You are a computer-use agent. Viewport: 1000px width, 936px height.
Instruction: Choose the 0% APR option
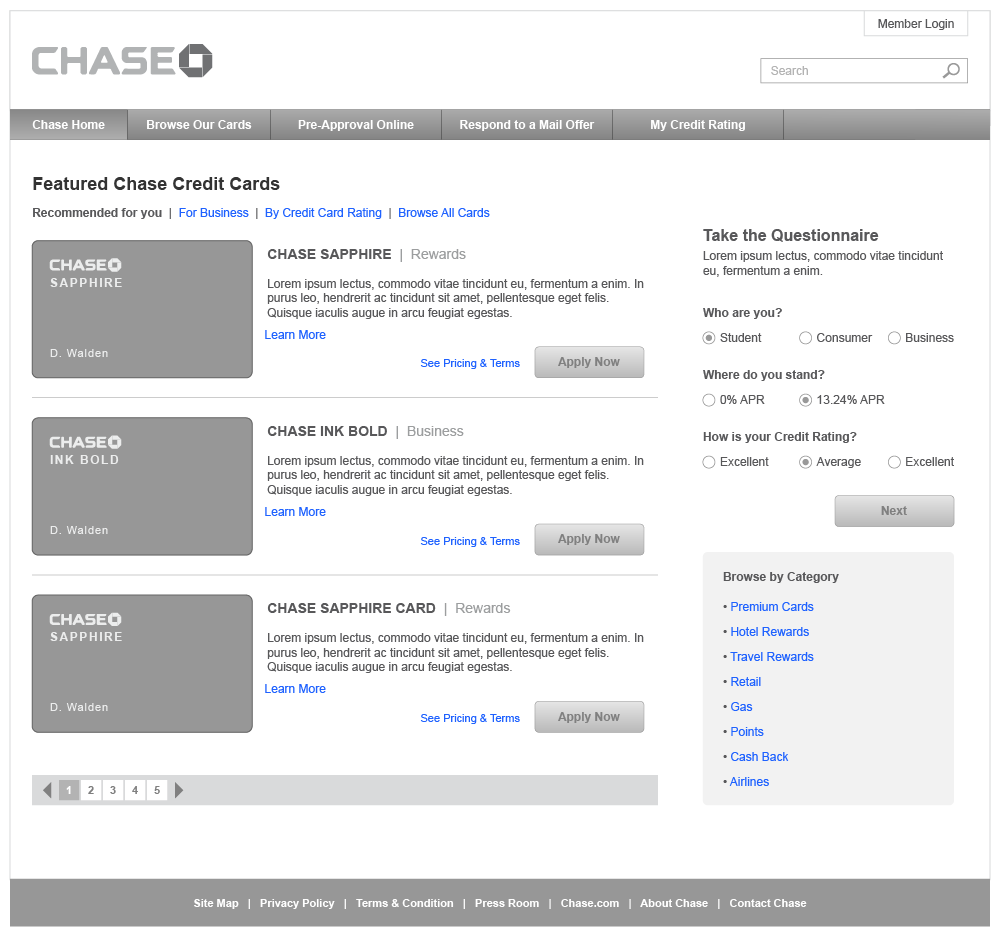(x=709, y=400)
